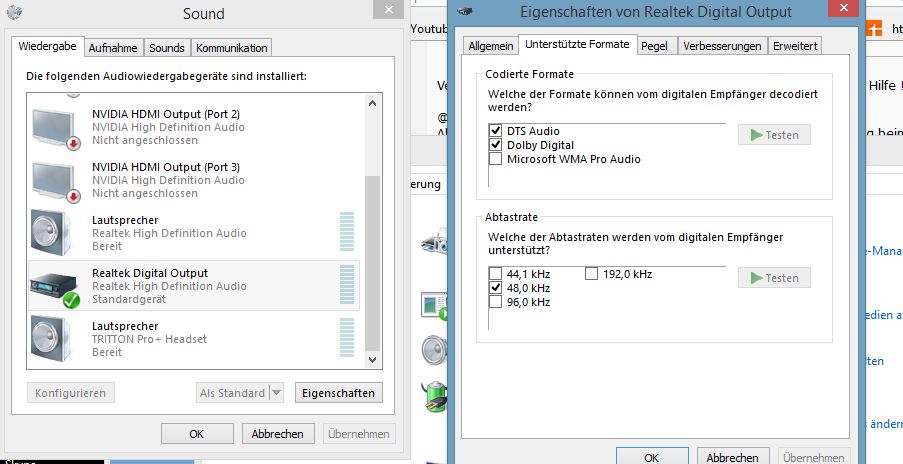The image size is (903, 464).
Task: Click the TRITTON Pro+ Headset speaker icon
Action: coord(51,339)
